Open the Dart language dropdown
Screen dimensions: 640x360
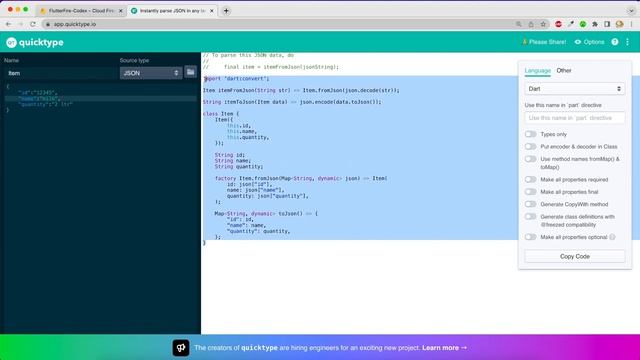pos(575,89)
